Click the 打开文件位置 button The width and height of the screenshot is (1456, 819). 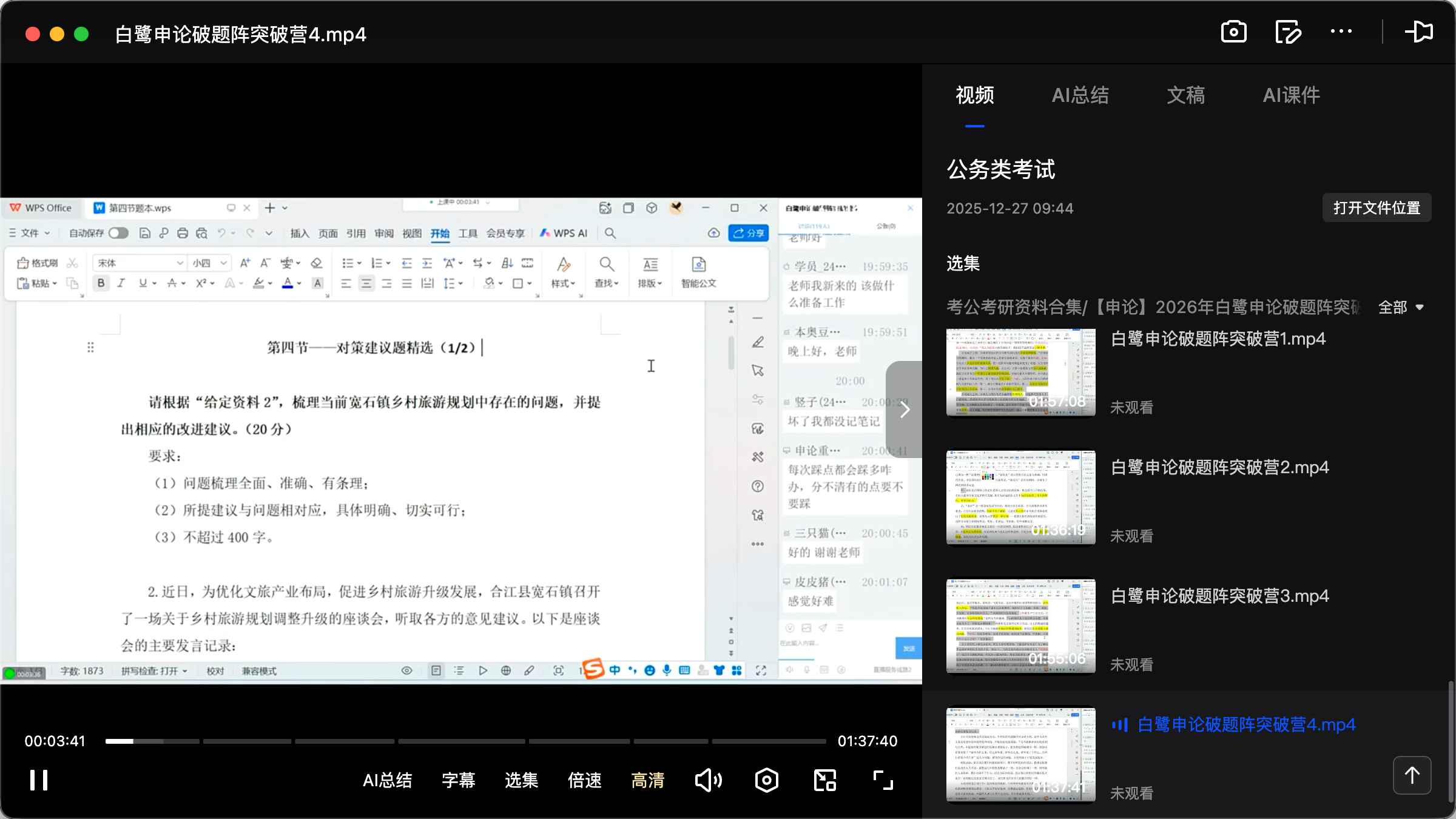pos(1377,207)
